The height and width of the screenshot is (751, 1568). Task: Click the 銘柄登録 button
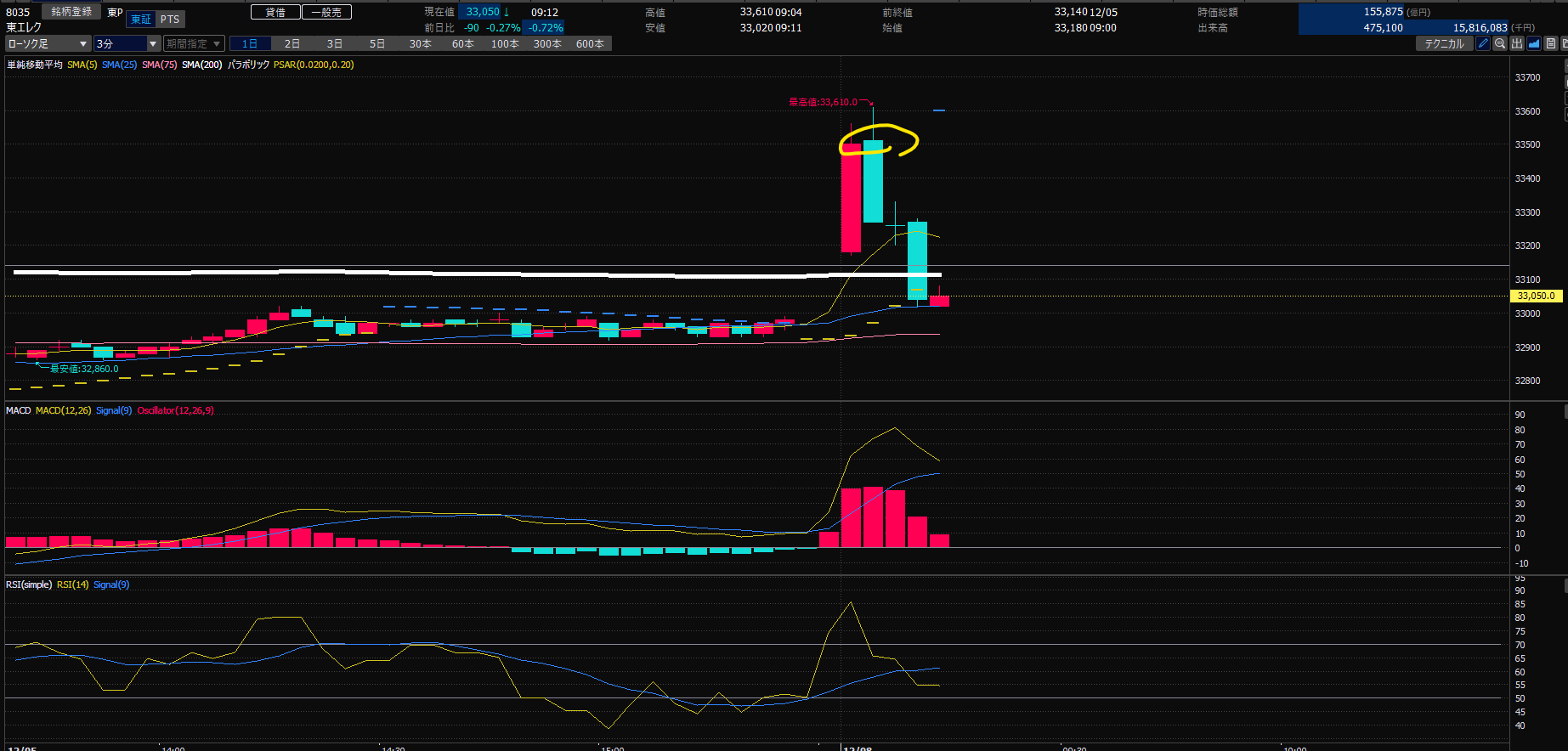[71, 12]
